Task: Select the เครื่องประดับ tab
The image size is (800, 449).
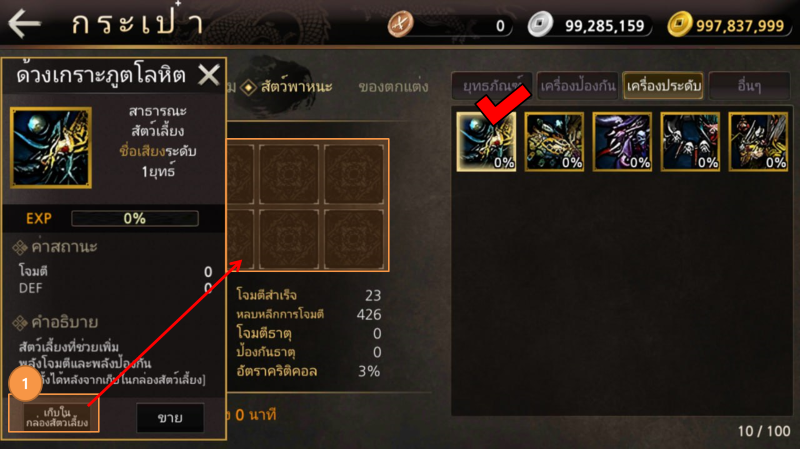Action: pyautogui.click(x=663, y=86)
